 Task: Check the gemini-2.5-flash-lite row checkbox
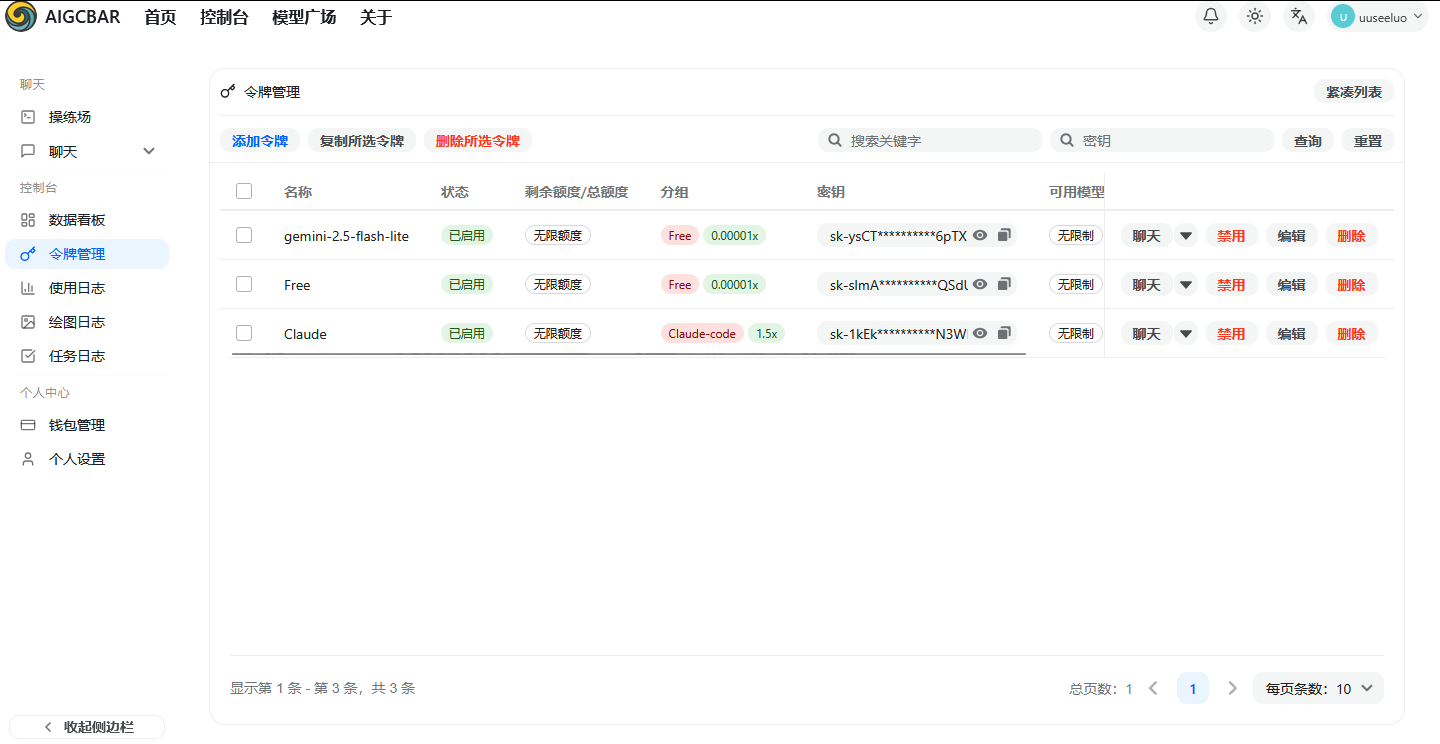tap(244, 235)
